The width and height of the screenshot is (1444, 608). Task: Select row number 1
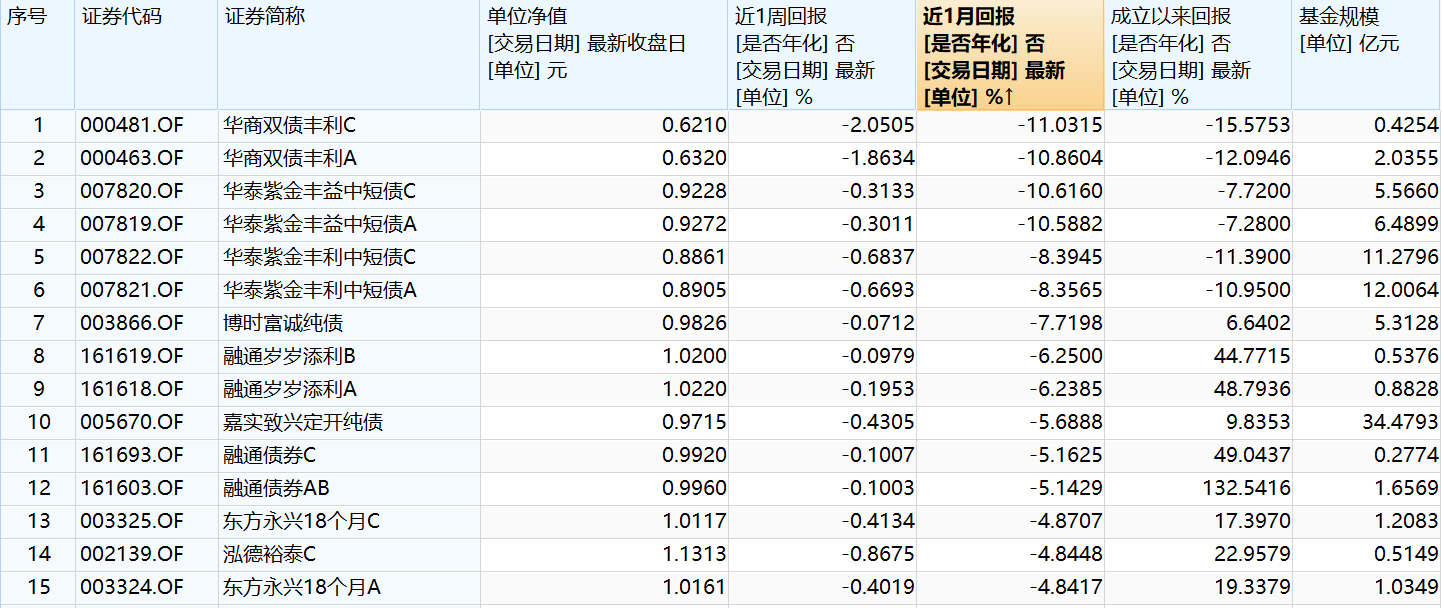click(x=37, y=126)
